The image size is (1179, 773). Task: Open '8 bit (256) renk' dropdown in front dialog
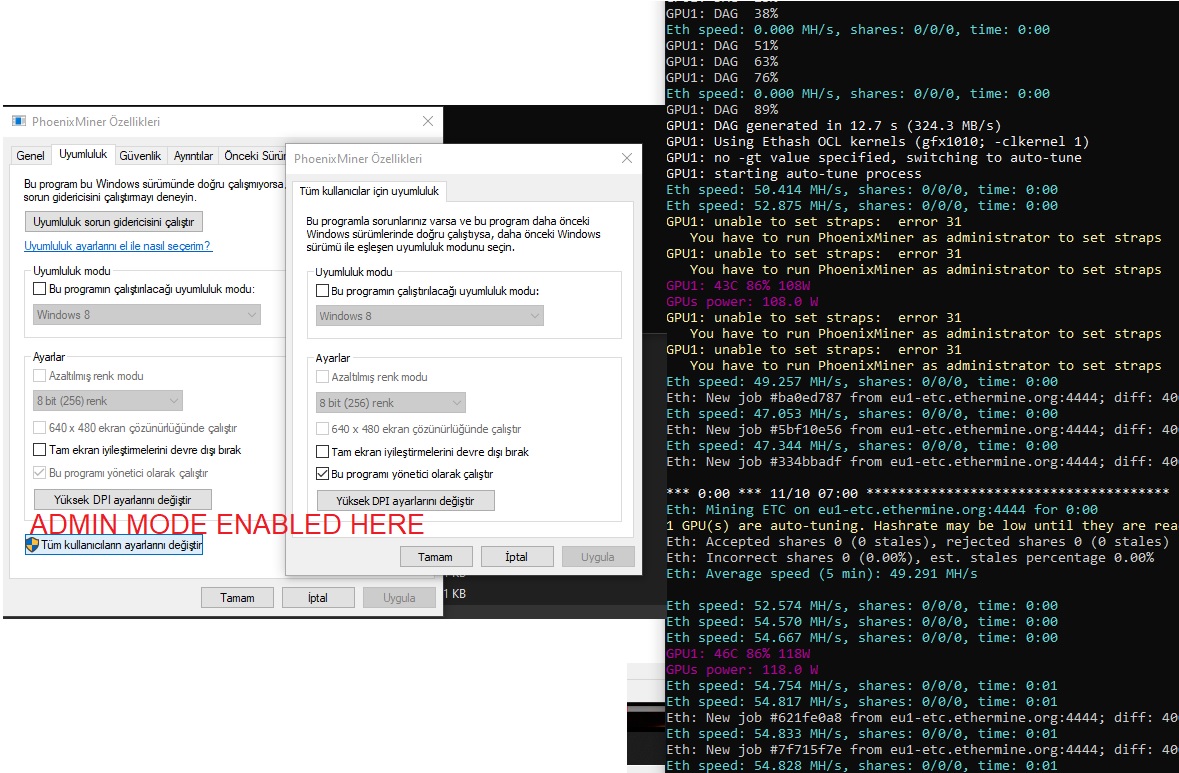tap(390, 402)
